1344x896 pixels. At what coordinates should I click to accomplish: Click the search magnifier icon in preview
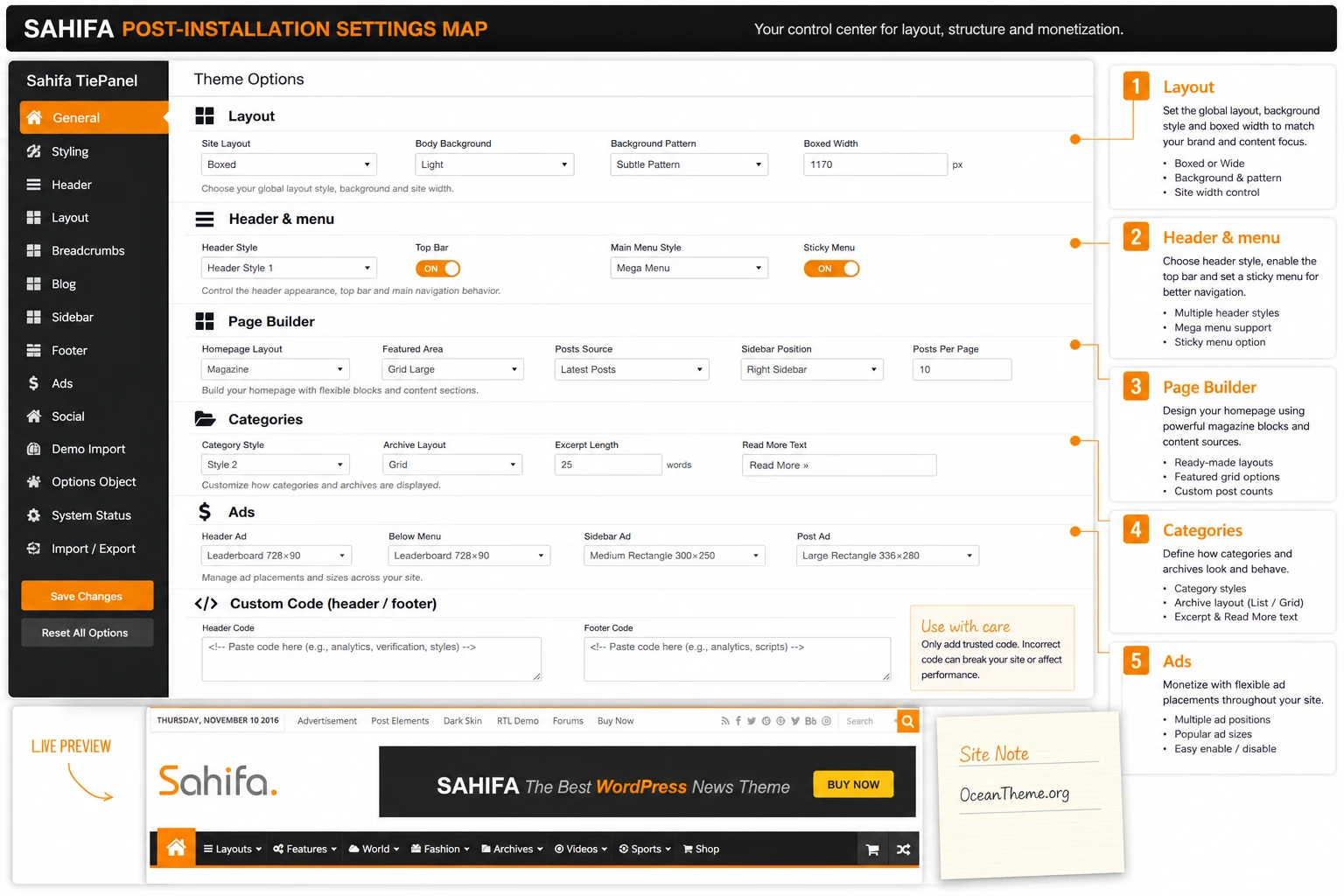[x=908, y=721]
